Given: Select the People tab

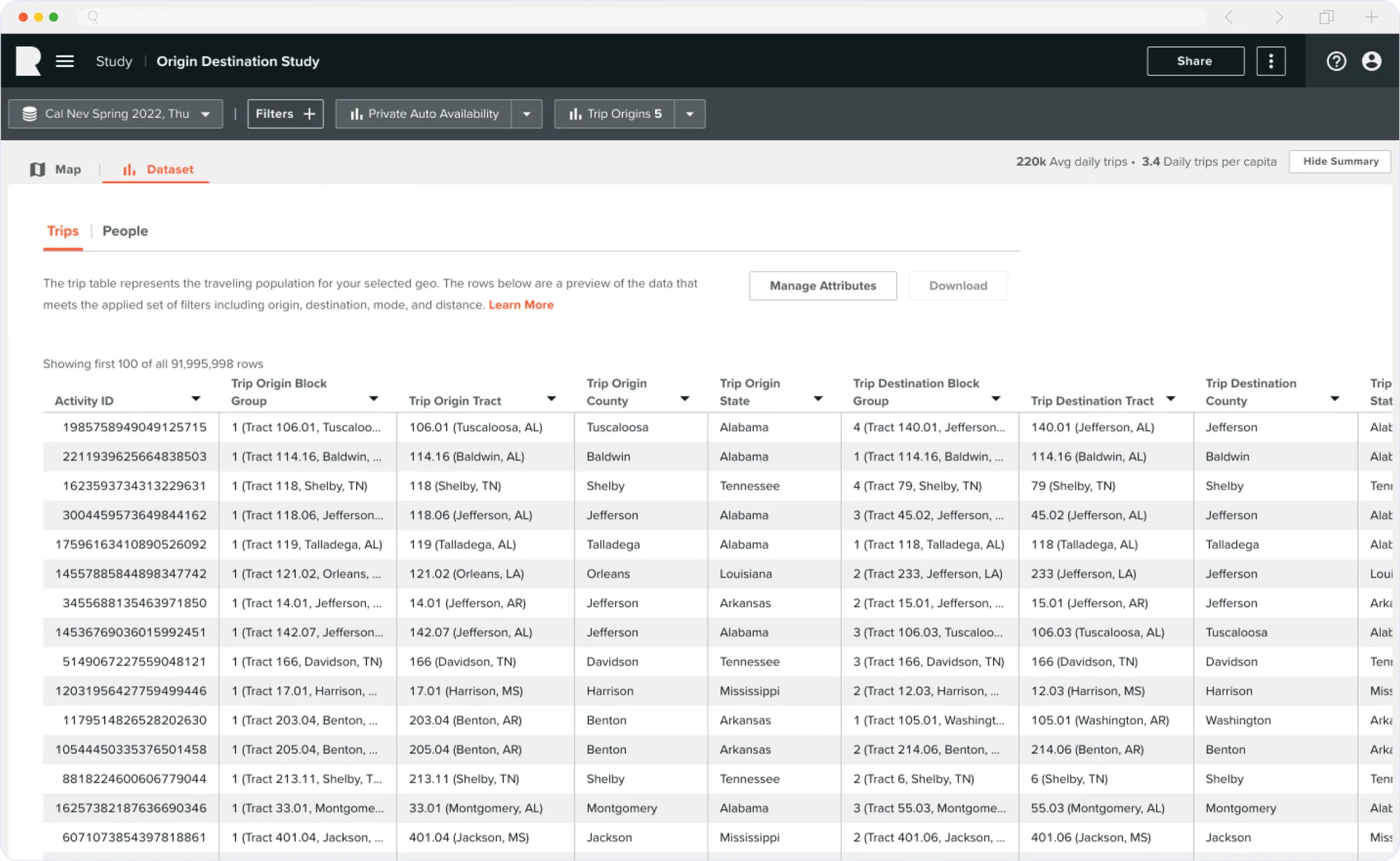Looking at the screenshot, I should [x=125, y=231].
